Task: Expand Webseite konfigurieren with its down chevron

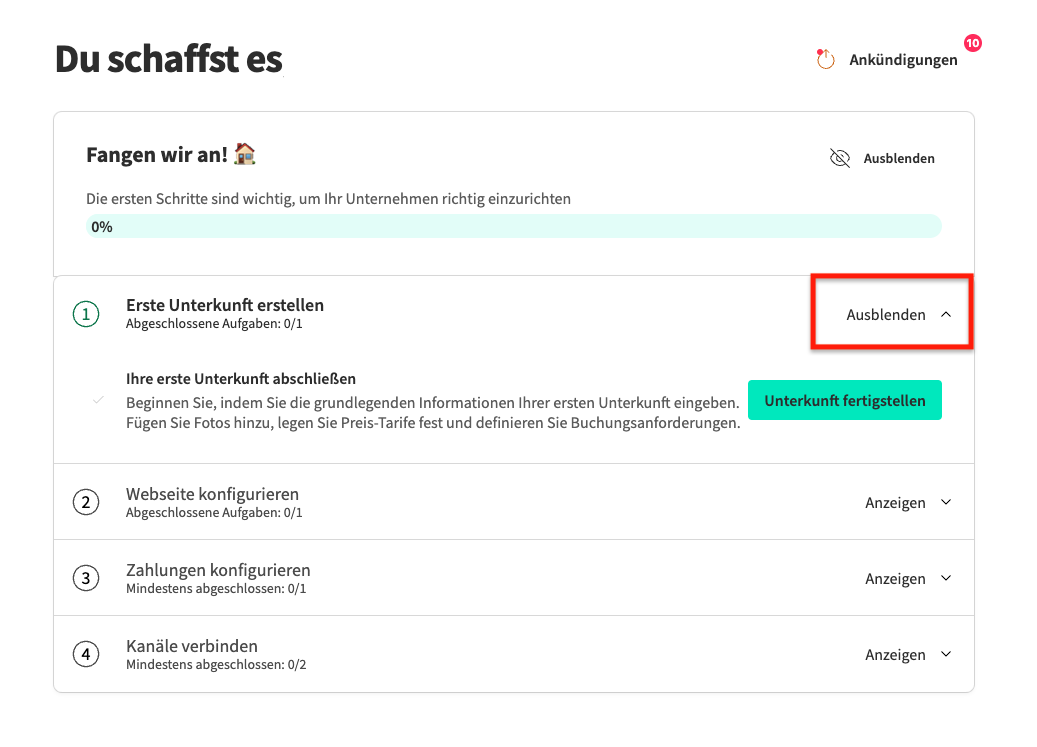Action: click(x=946, y=503)
